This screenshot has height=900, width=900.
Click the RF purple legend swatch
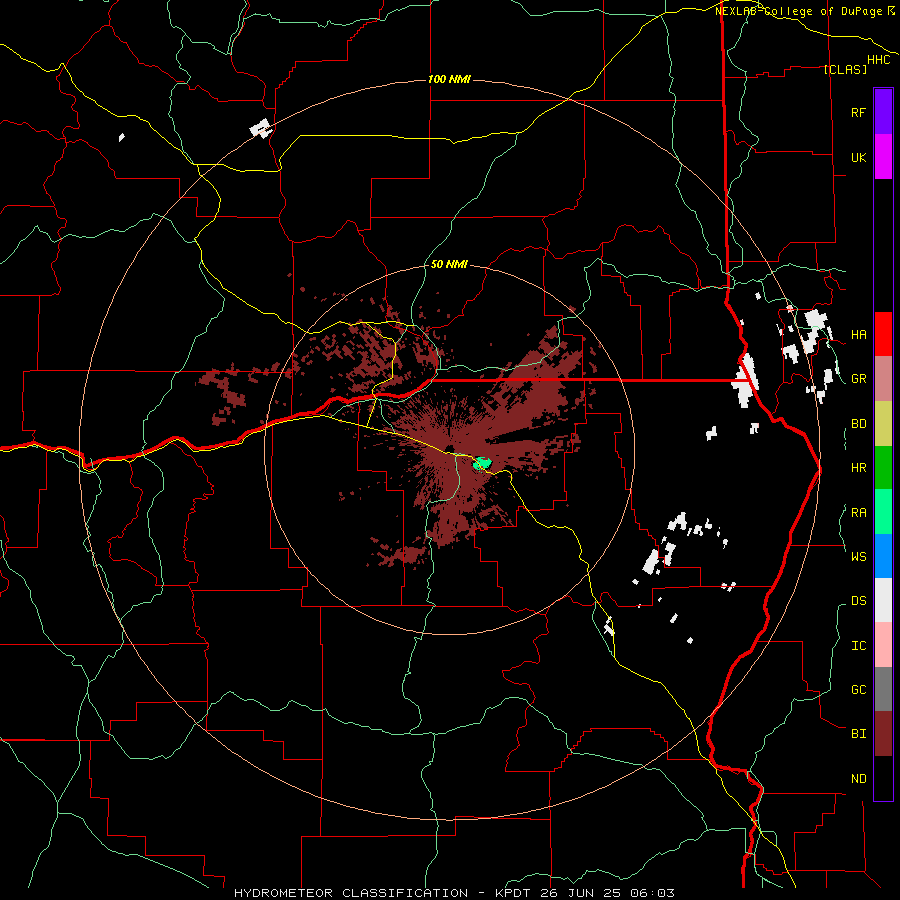[883, 112]
